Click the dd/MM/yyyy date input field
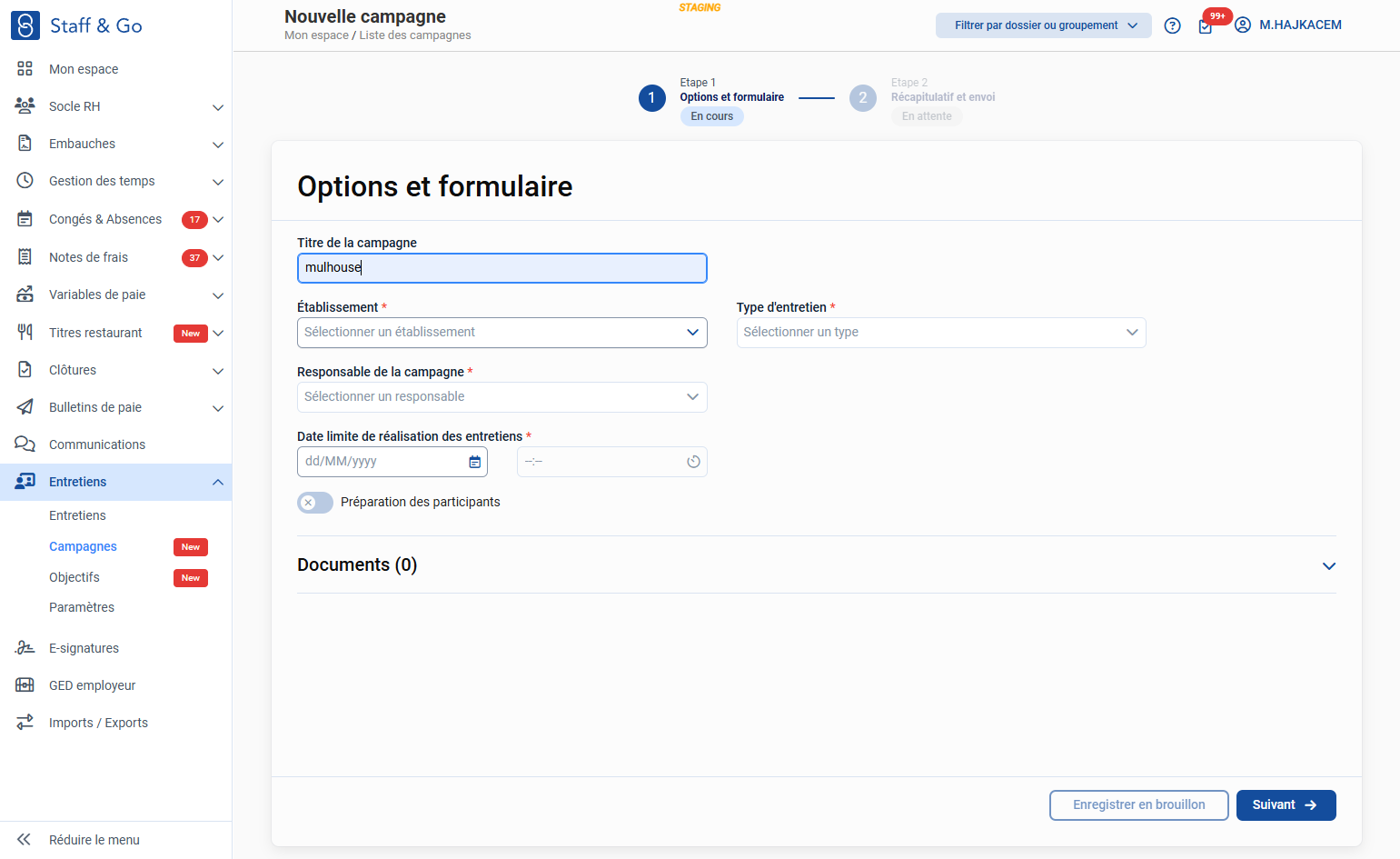1400x859 pixels. [392, 462]
